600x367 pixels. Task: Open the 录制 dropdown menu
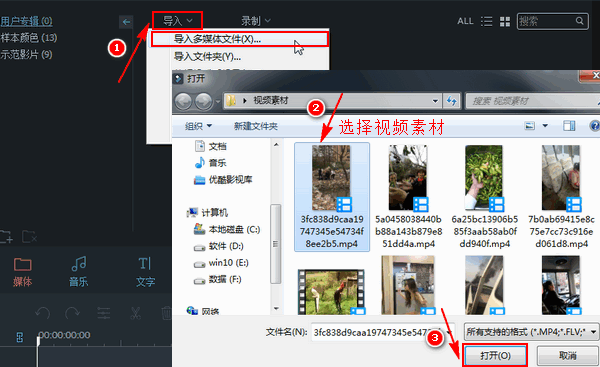pyautogui.click(x=256, y=21)
